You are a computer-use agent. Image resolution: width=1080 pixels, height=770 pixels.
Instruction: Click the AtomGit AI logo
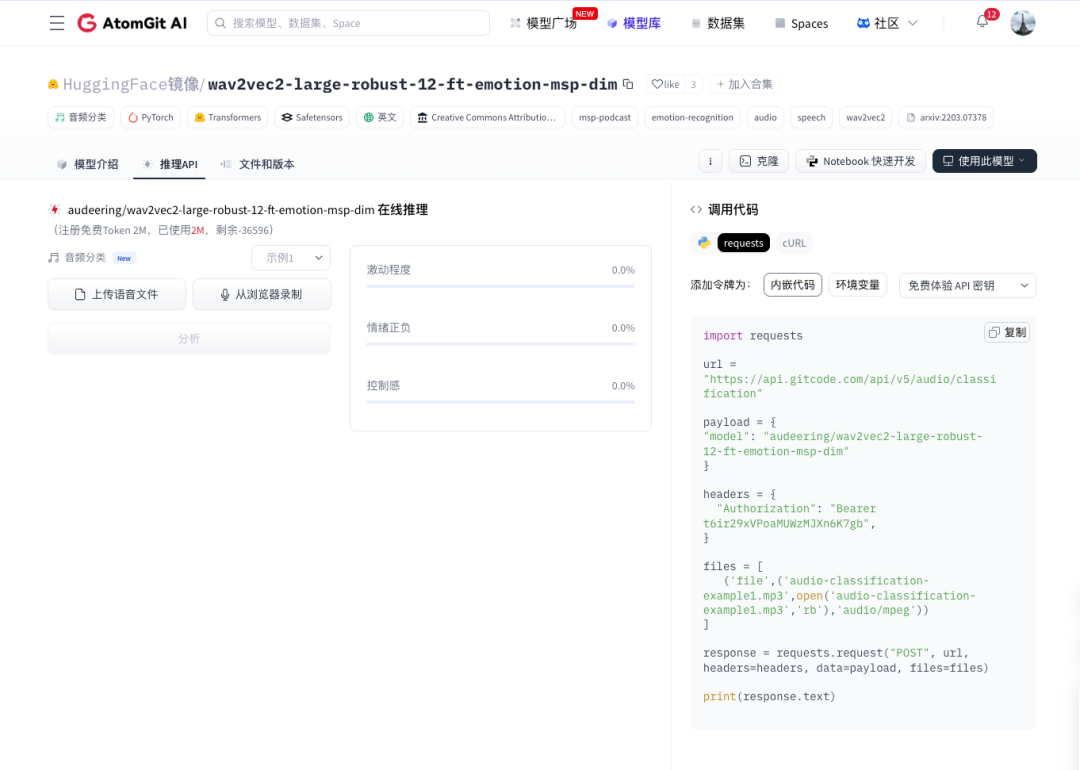point(132,23)
